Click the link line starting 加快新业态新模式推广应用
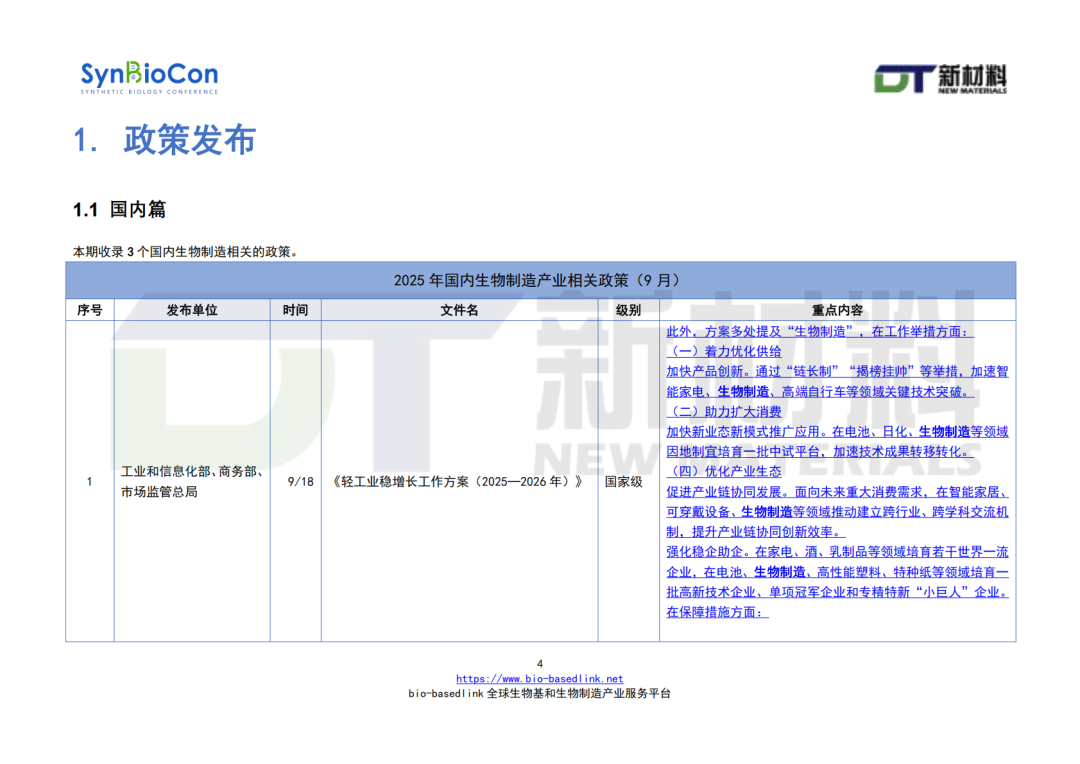 click(x=837, y=431)
